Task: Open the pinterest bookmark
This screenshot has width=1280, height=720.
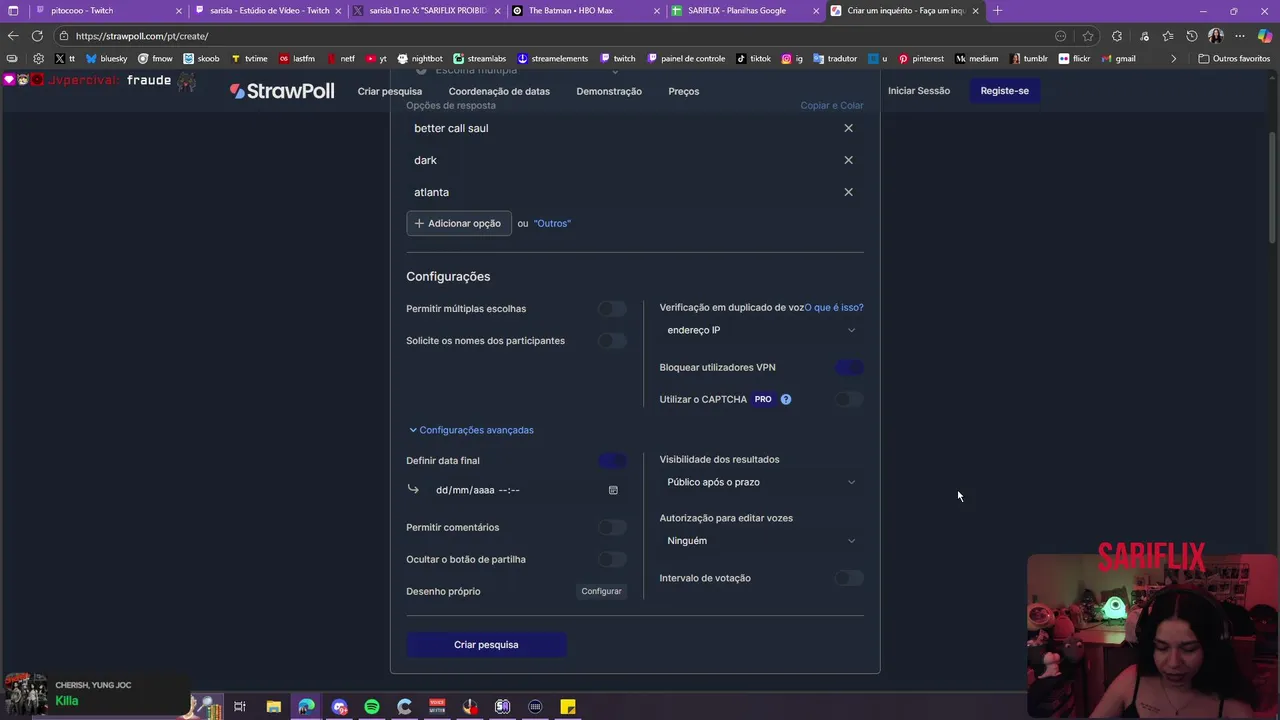Action: 921,59
